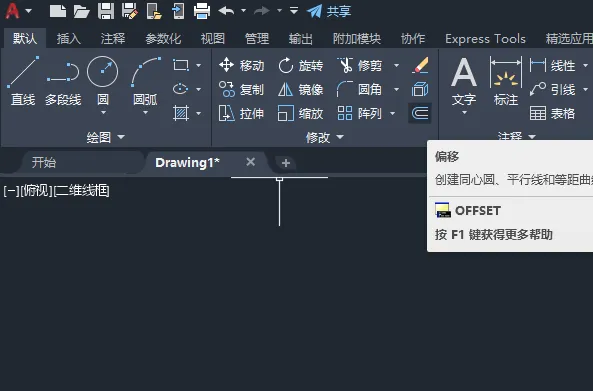This screenshot has width=593, height=391.
Task: Click the Ellipse draw icon
Action: (181, 89)
